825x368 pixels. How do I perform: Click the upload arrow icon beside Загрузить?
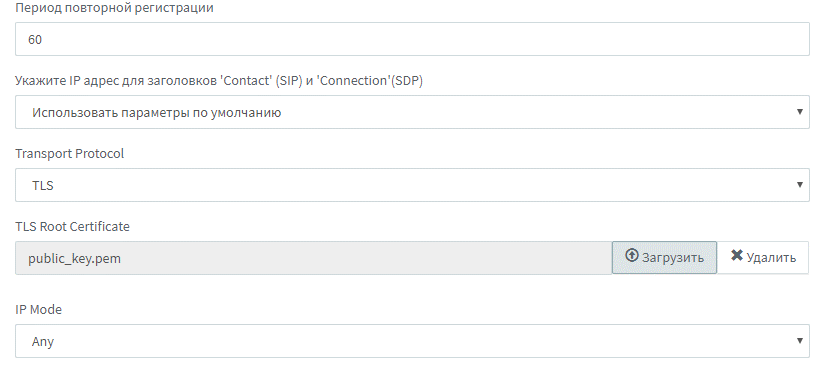click(x=631, y=255)
